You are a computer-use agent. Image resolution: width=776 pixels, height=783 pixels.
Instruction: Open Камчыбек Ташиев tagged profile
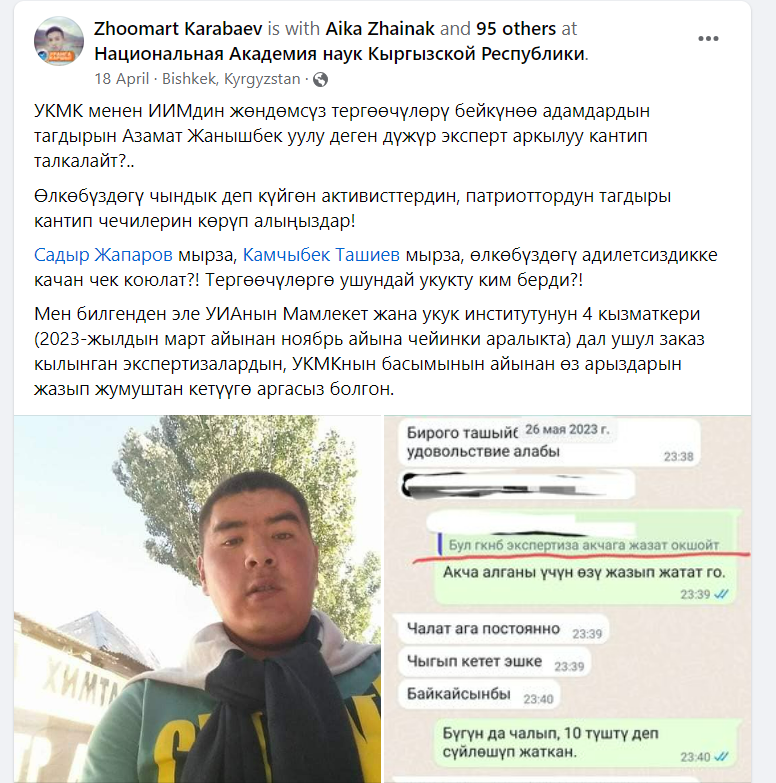[321, 255]
